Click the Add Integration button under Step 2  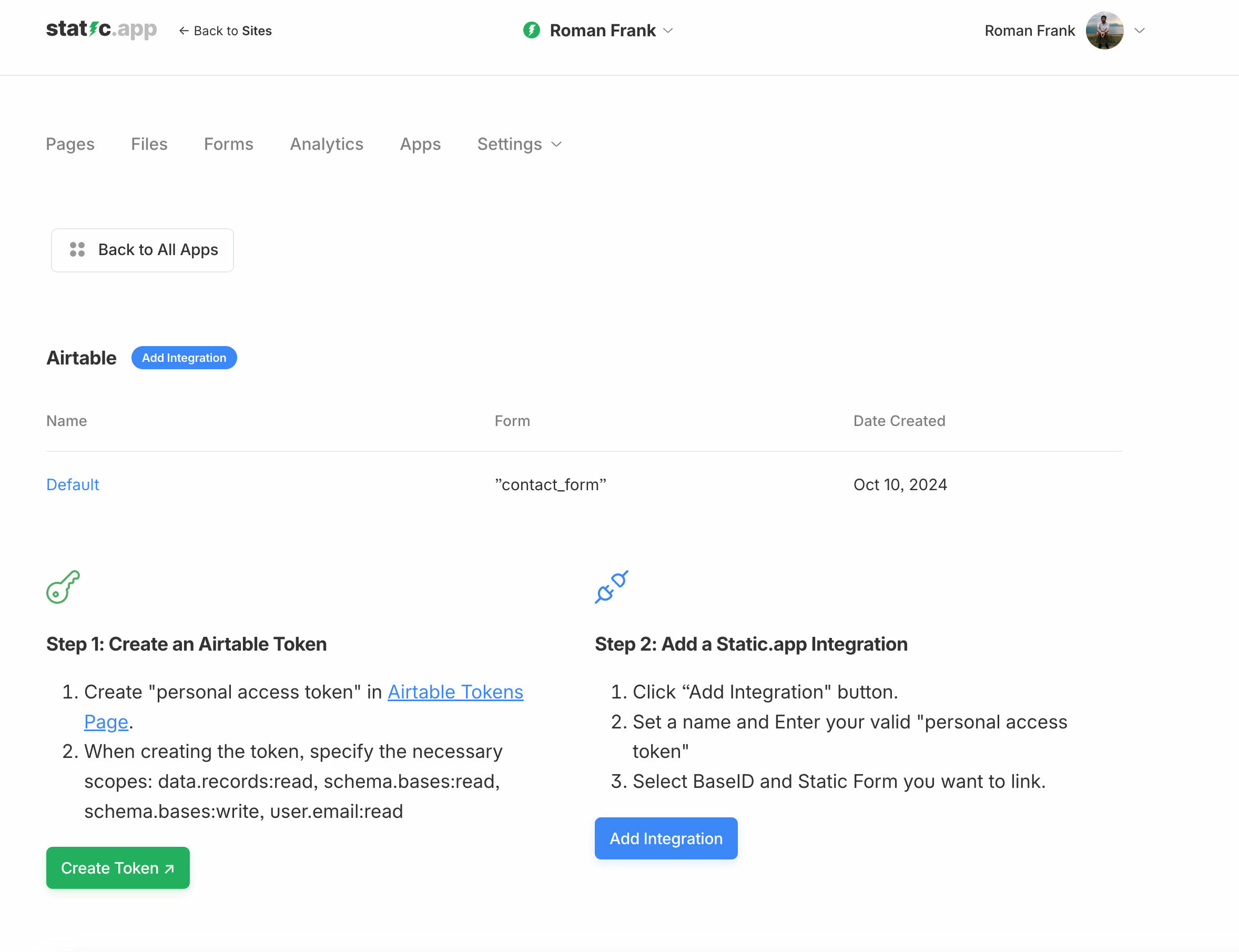click(x=666, y=838)
